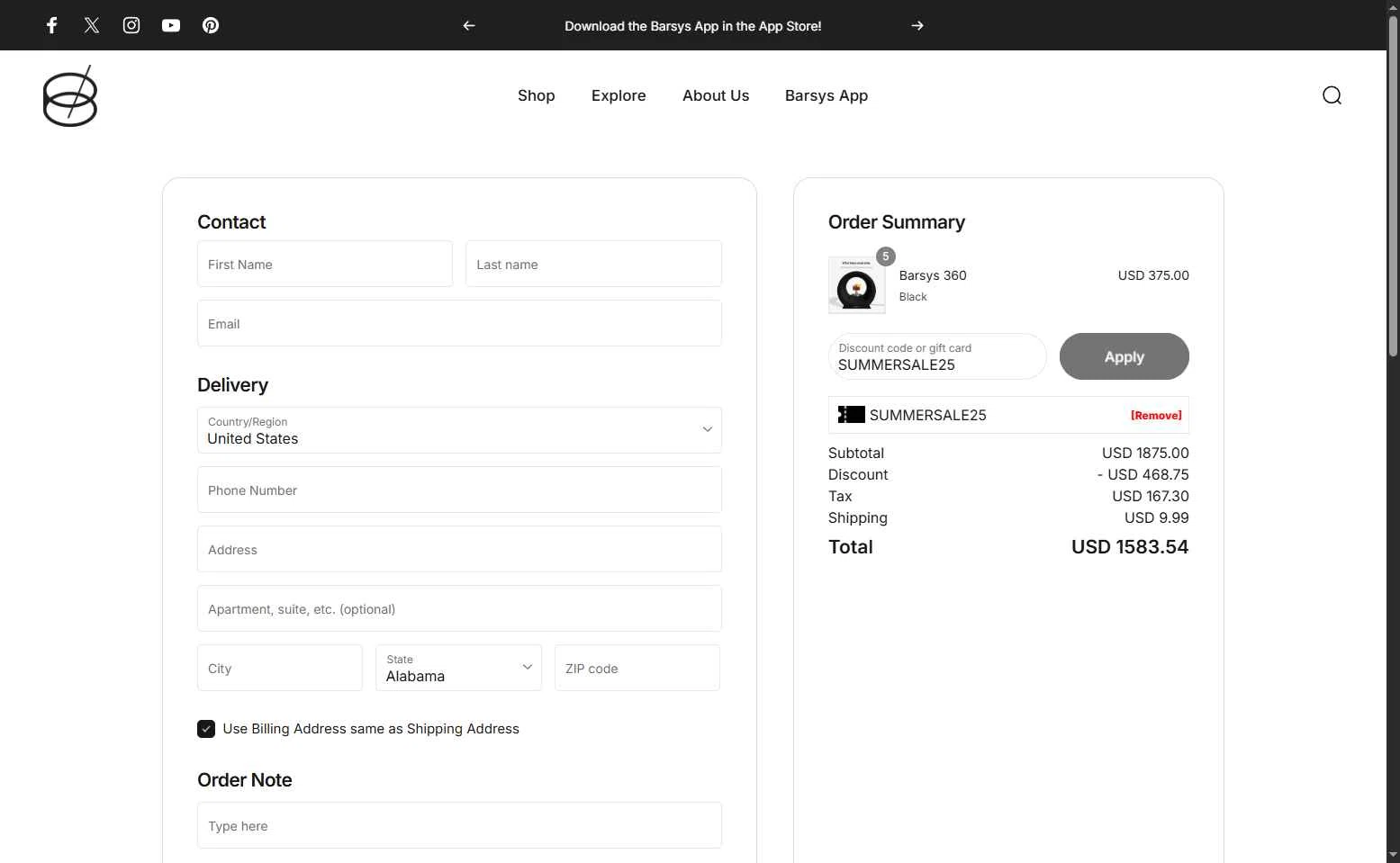Focus the First Name field
This screenshot has width=1400, height=863.
coord(325,264)
